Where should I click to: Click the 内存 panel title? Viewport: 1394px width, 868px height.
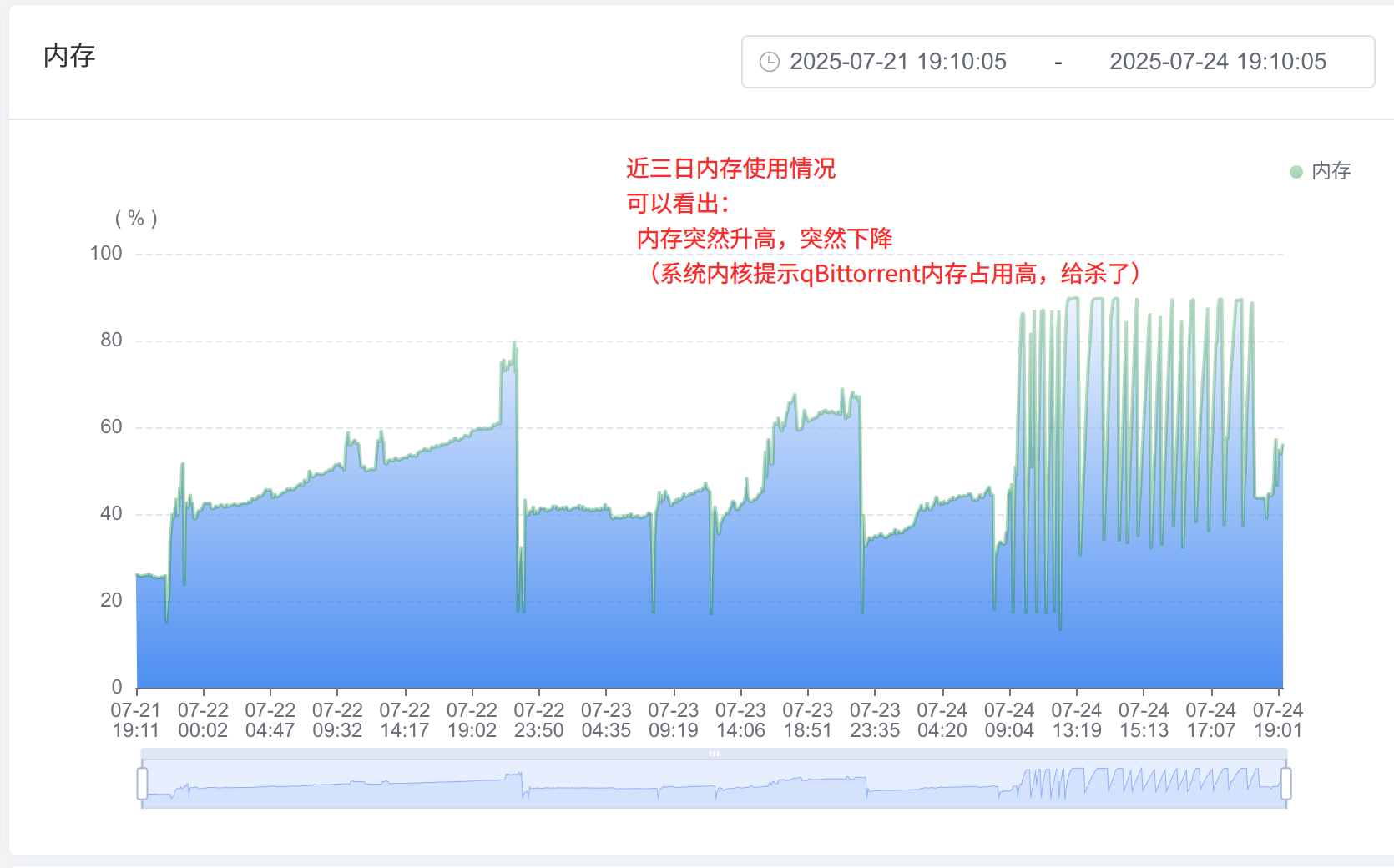[69, 56]
